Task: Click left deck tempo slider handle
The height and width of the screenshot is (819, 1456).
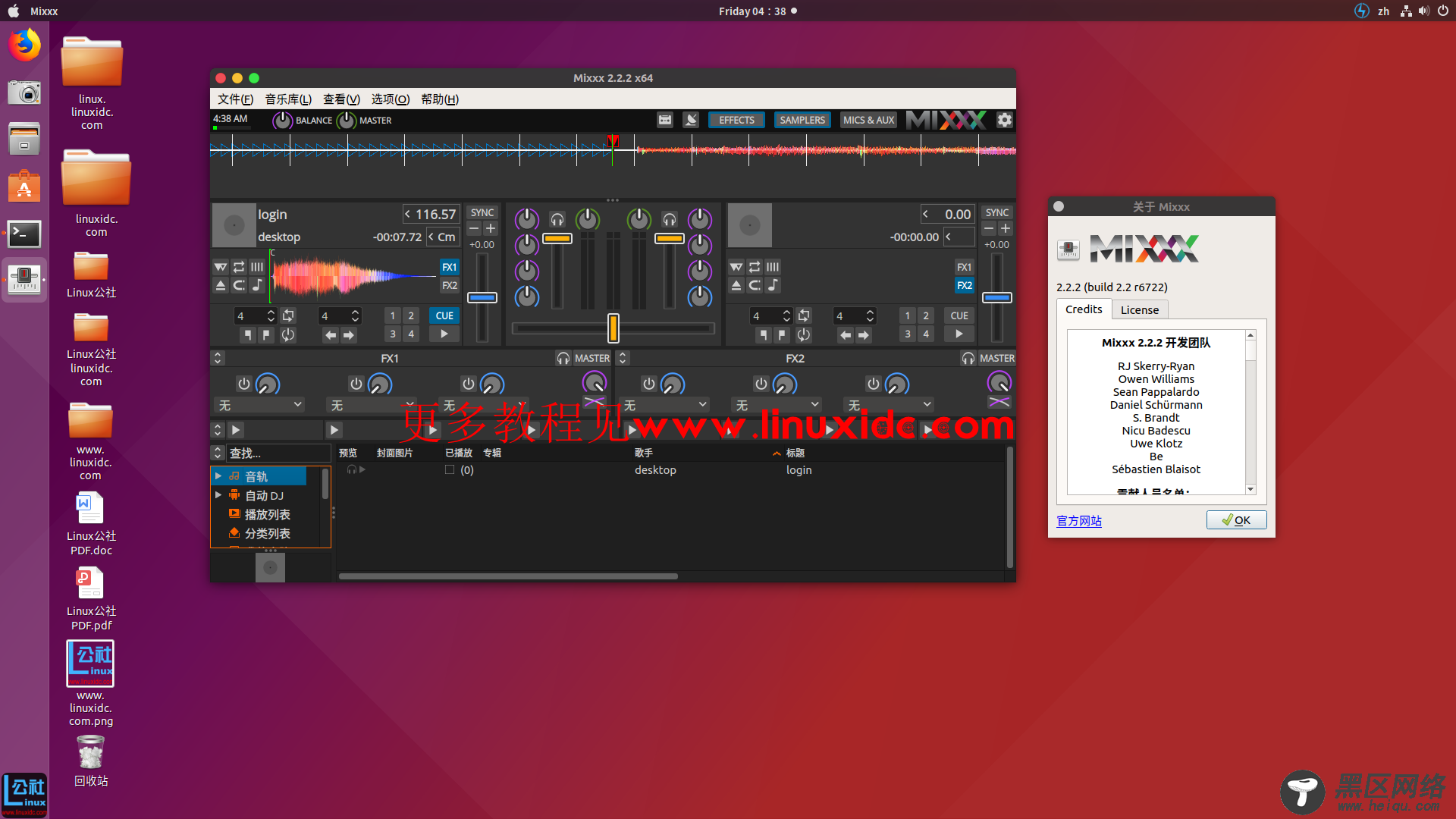Action: click(x=482, y=297)
